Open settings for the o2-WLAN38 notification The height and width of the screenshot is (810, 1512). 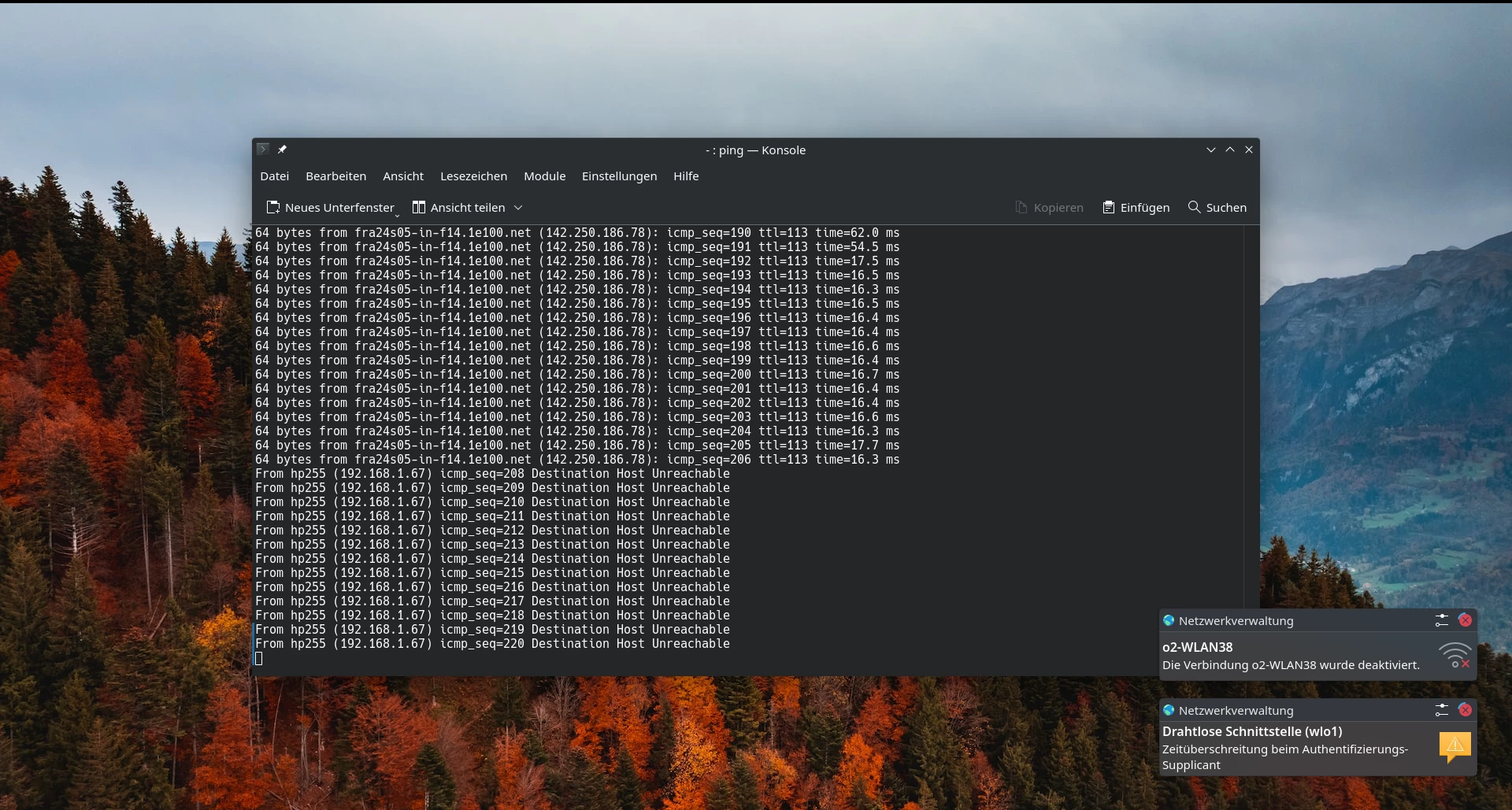coord(1442,620)
